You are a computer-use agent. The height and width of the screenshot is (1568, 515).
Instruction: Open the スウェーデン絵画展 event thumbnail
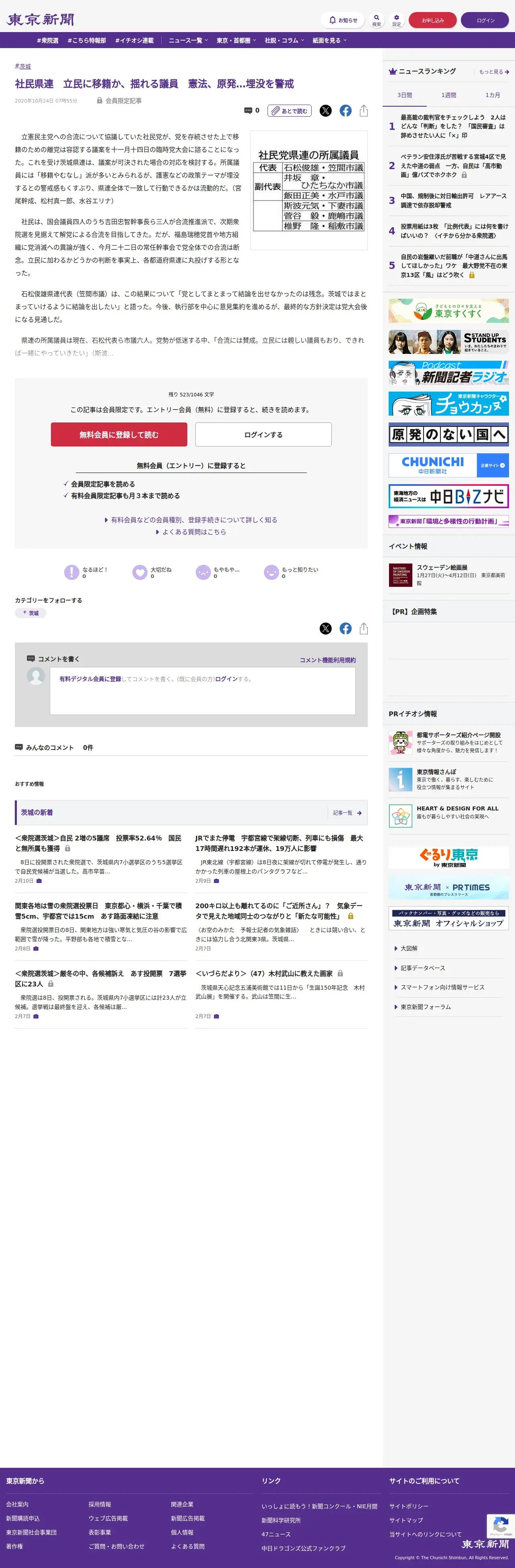pyautogui.click(x=400, y=575)
